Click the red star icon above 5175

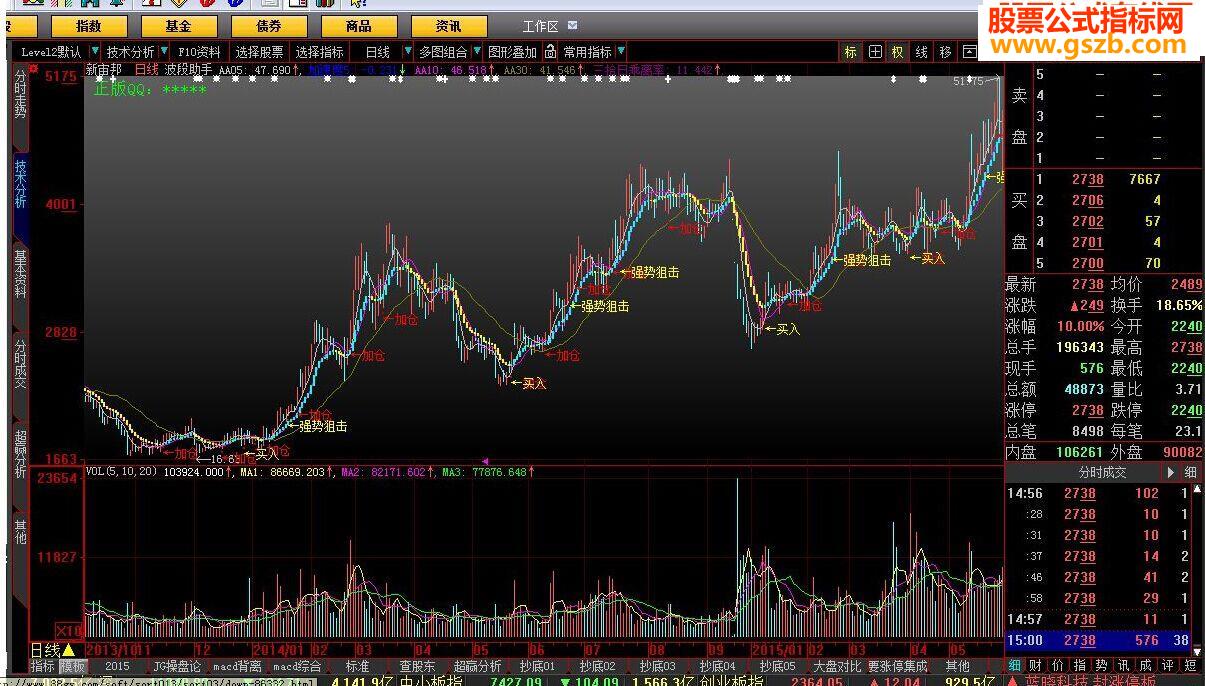[34, 70]
